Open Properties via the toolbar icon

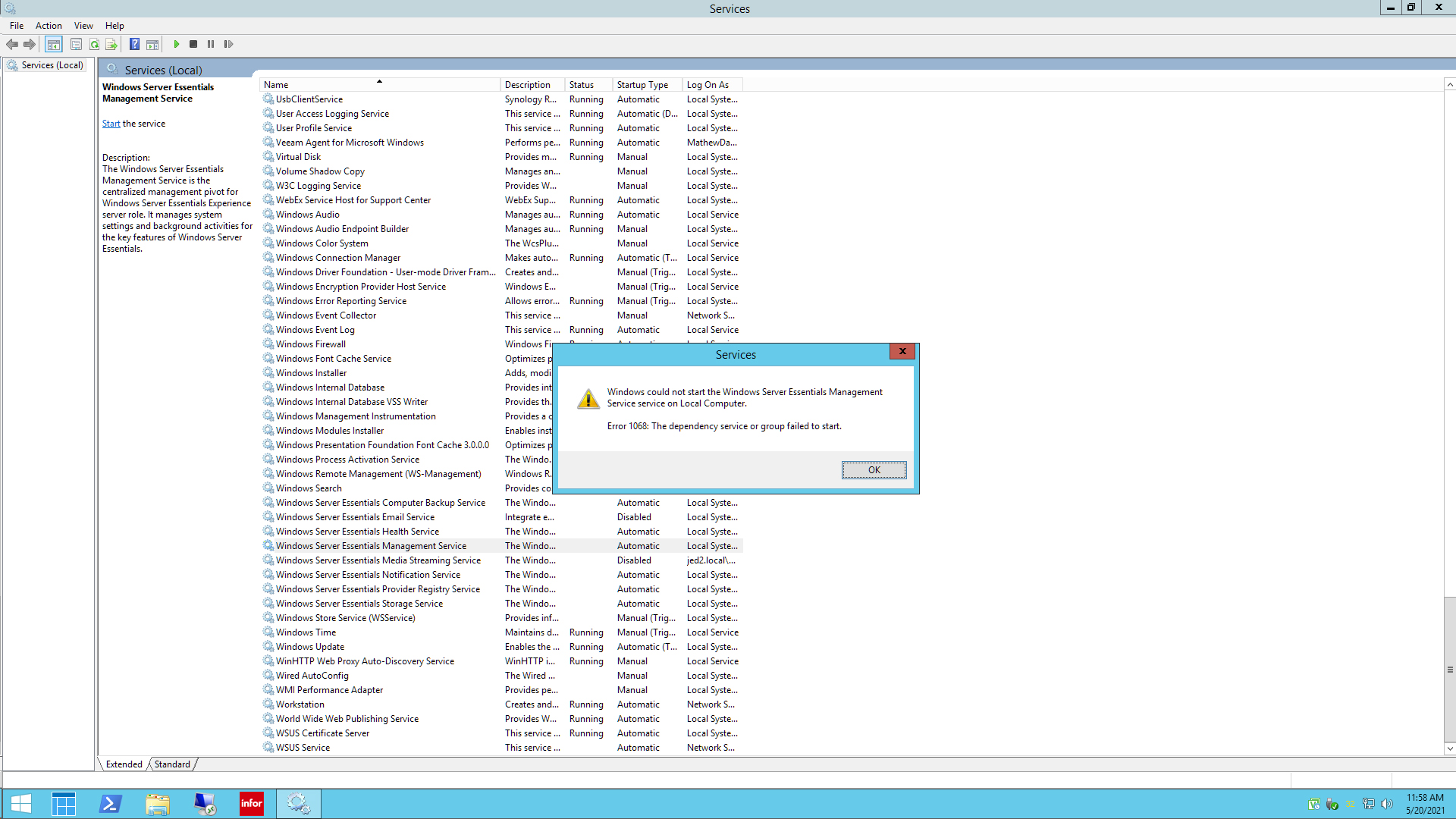pyautogui.click(x=76, y=44)
